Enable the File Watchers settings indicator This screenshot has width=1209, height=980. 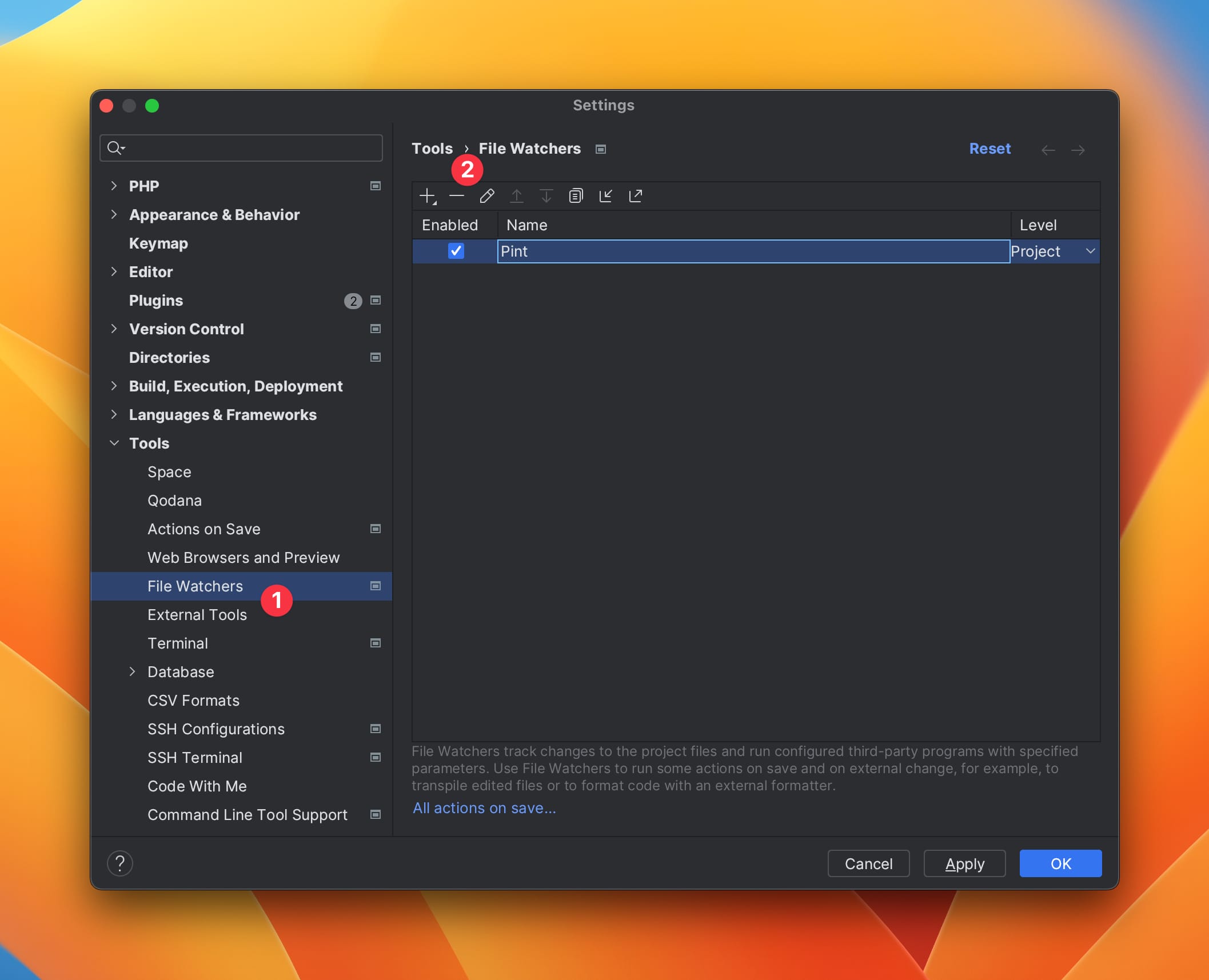tap(375, 585)
